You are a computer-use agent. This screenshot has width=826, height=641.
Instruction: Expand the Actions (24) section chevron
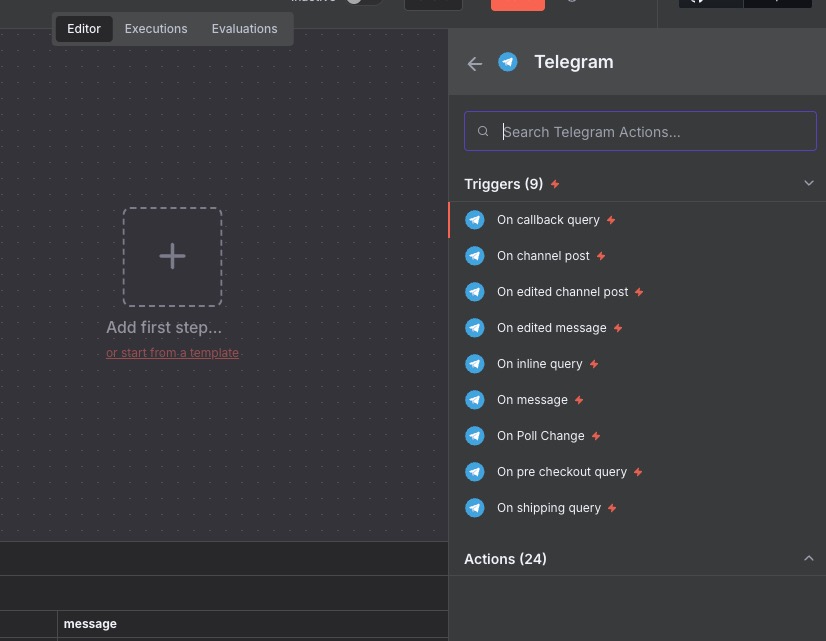click(x=809, y=558)
